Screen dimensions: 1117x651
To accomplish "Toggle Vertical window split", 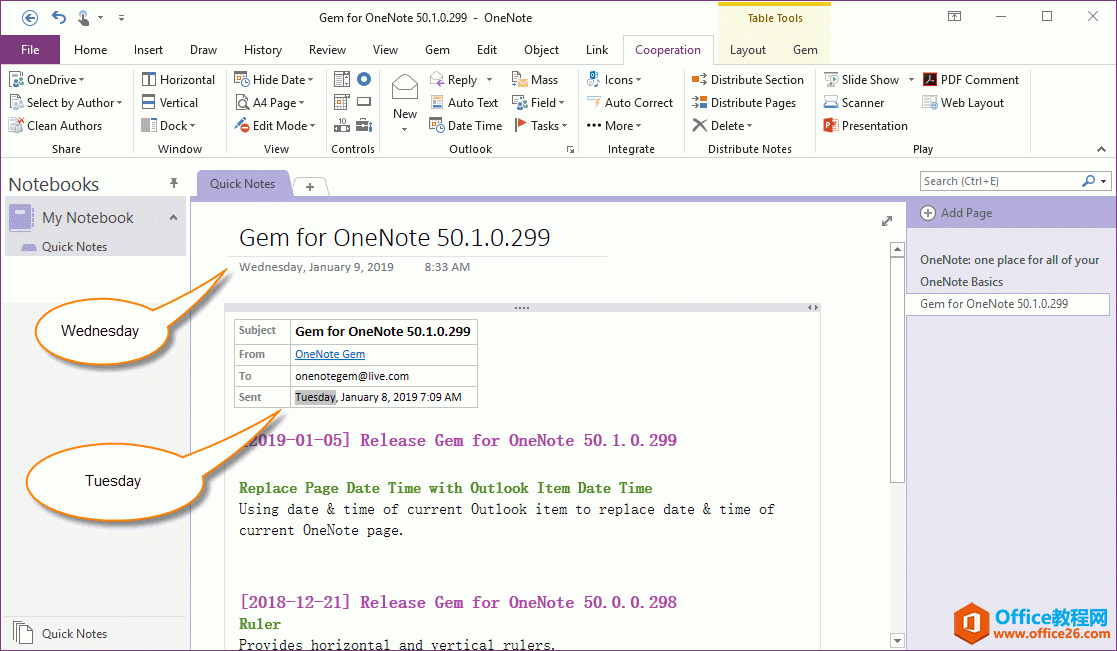I will (175, 102).
